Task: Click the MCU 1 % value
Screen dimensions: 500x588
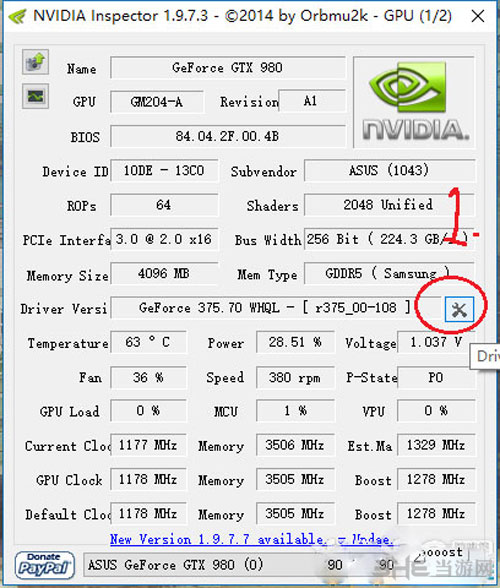Action: pos(295,411)
